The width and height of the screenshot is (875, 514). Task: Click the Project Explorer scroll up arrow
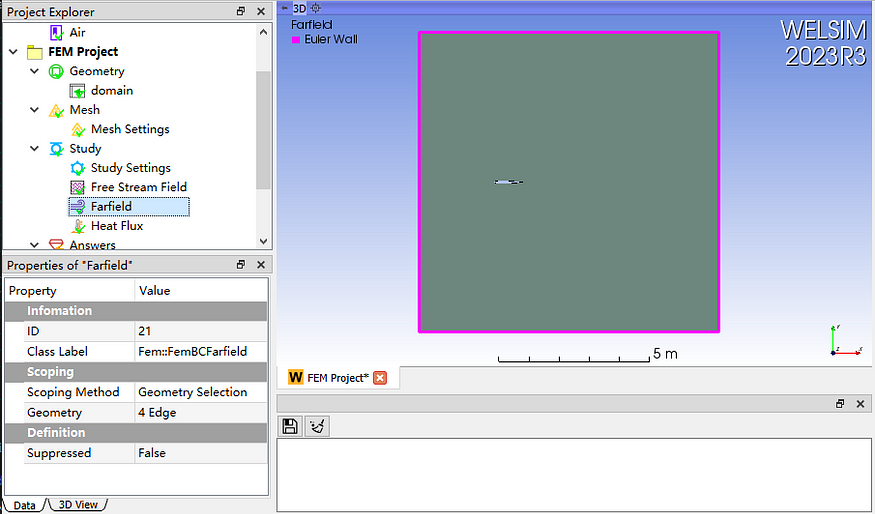tap(263, 32)
